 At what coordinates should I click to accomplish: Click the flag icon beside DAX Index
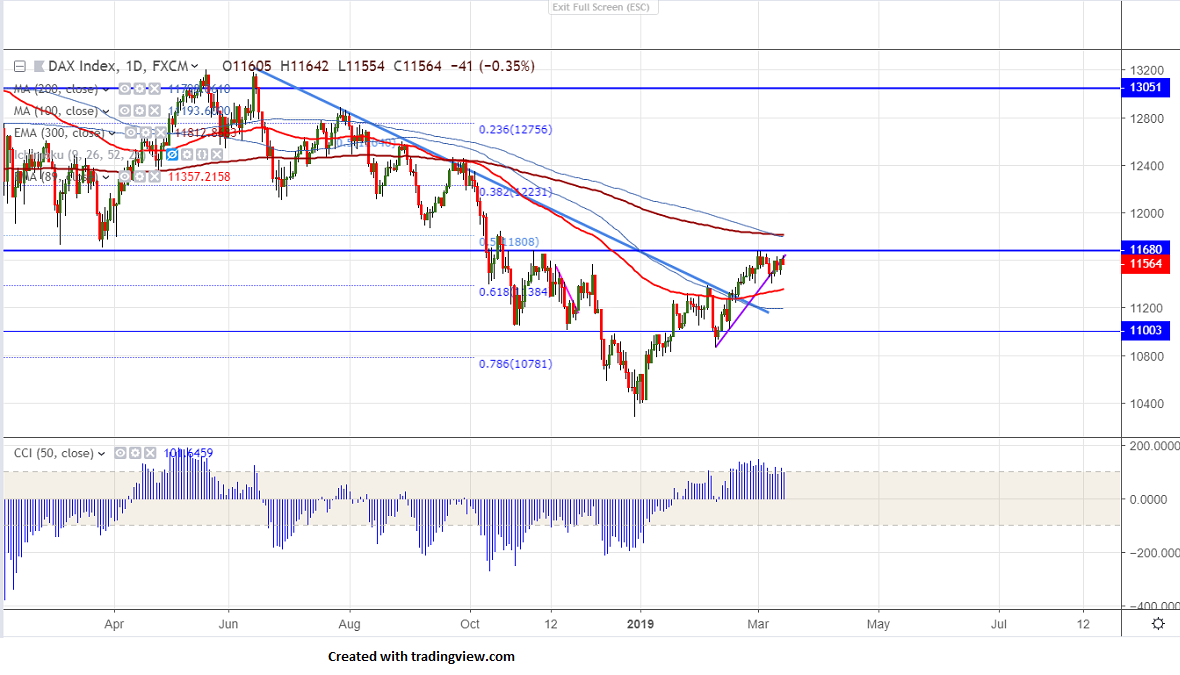click(x=39, y=66)
